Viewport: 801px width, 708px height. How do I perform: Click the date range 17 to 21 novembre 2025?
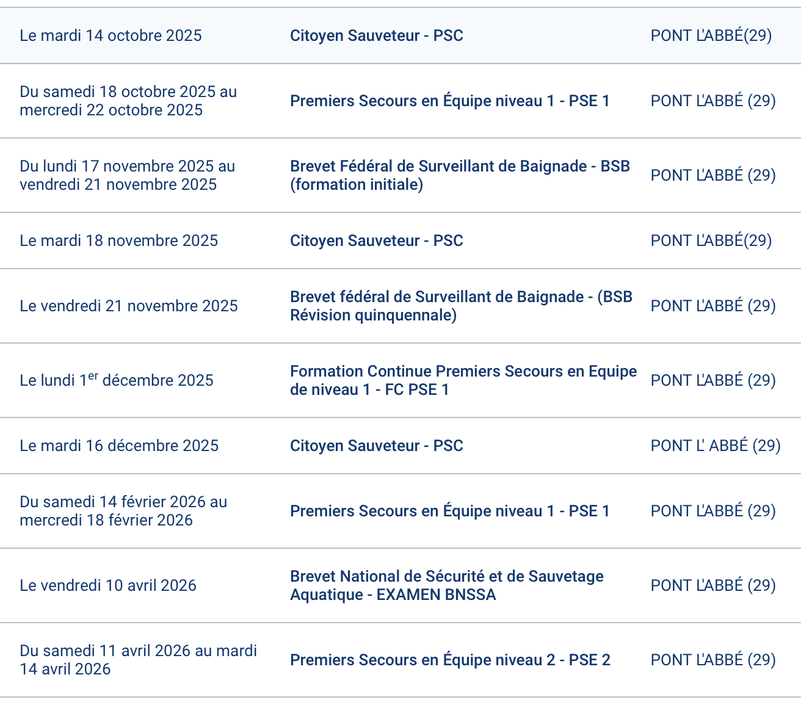click(127, 175)
